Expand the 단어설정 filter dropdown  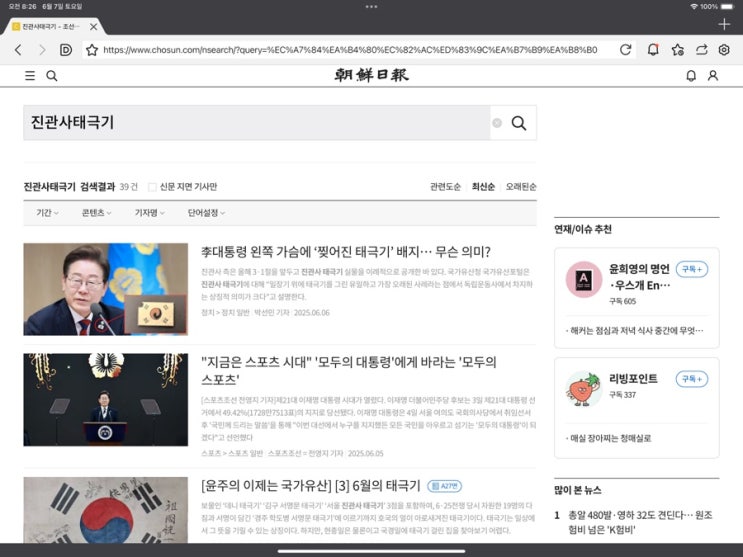coord(207,213)
